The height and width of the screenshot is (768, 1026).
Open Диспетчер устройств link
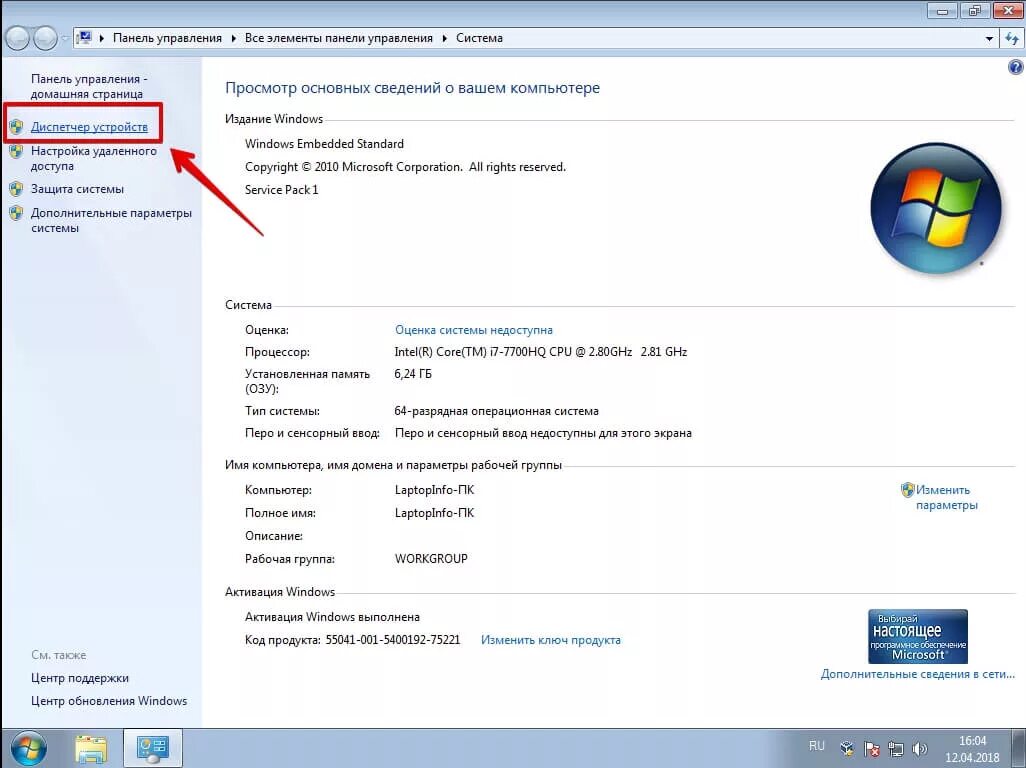(x=89, y=127)
